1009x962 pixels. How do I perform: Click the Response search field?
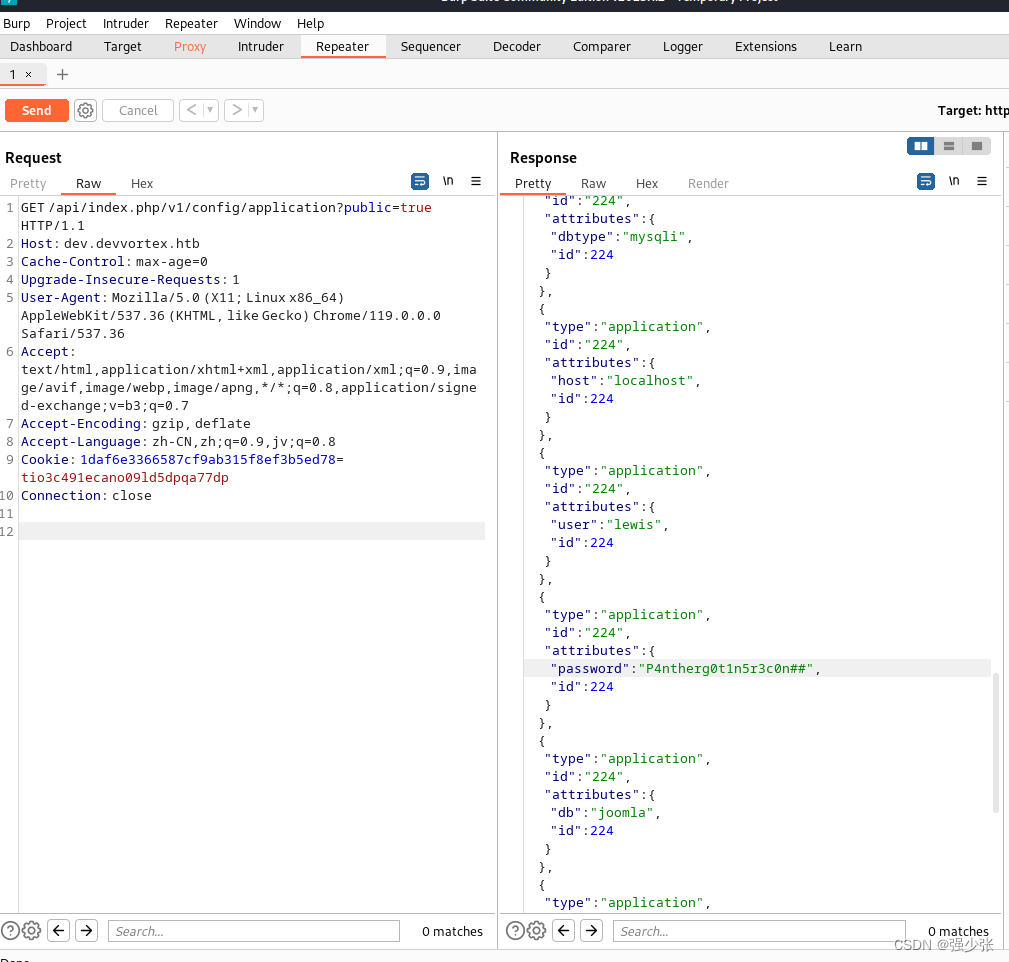759,931
